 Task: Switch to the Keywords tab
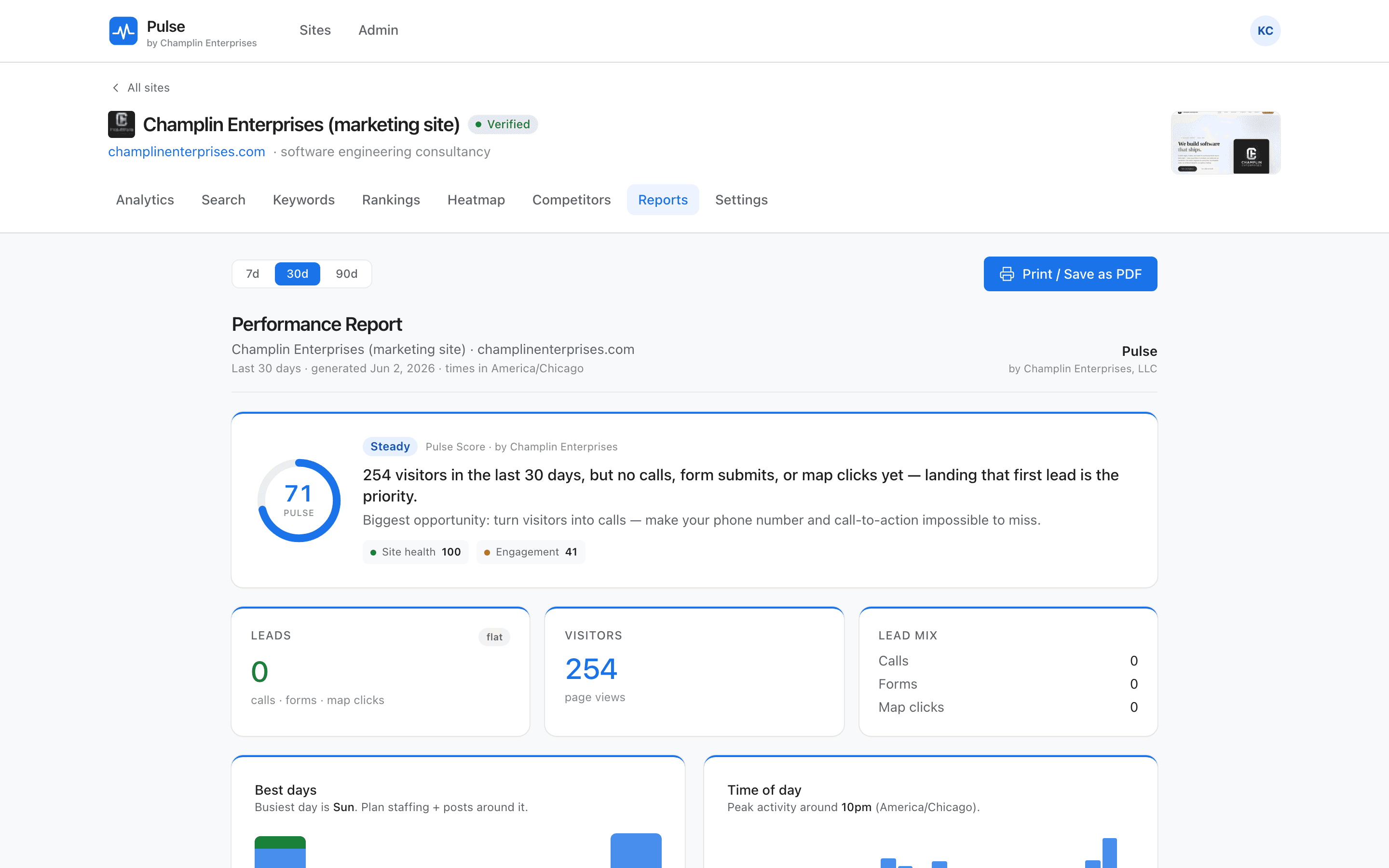coord(304,200)
